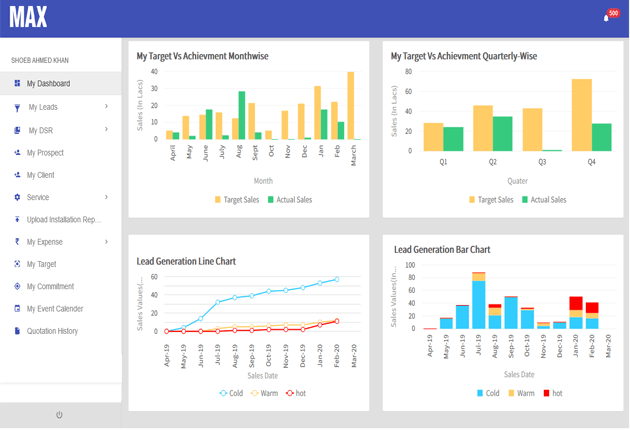Image resolution: width=630 pixels, height=430 pixels.
Task: Click the MAX logo link
Action: coord(28,18)
